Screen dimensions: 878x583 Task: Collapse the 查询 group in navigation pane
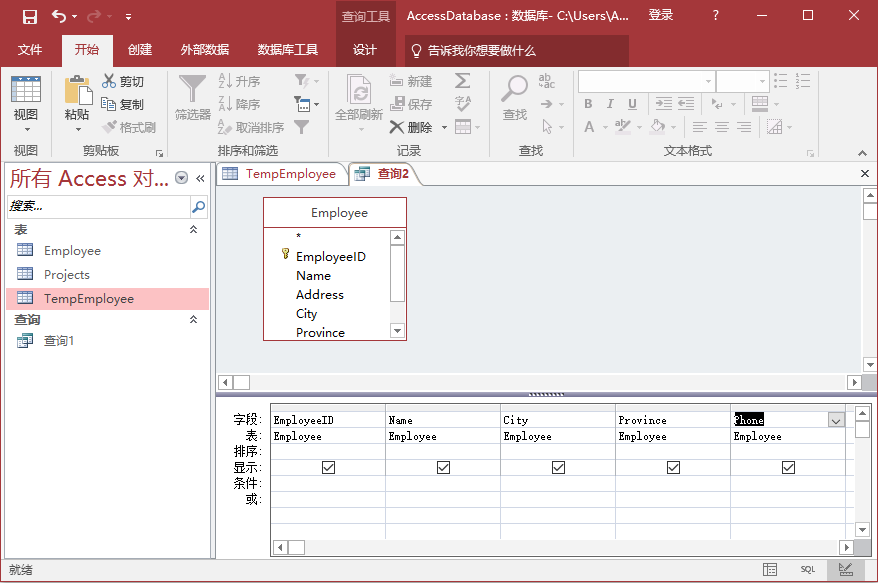coord(194,320)
